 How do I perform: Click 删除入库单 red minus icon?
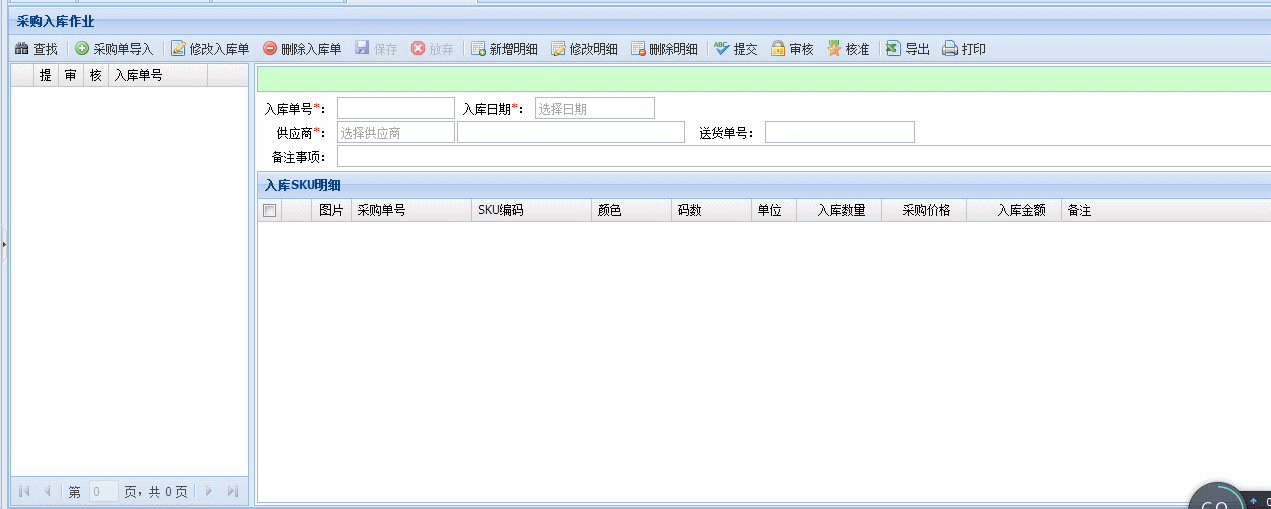click(x=270, y=49)
